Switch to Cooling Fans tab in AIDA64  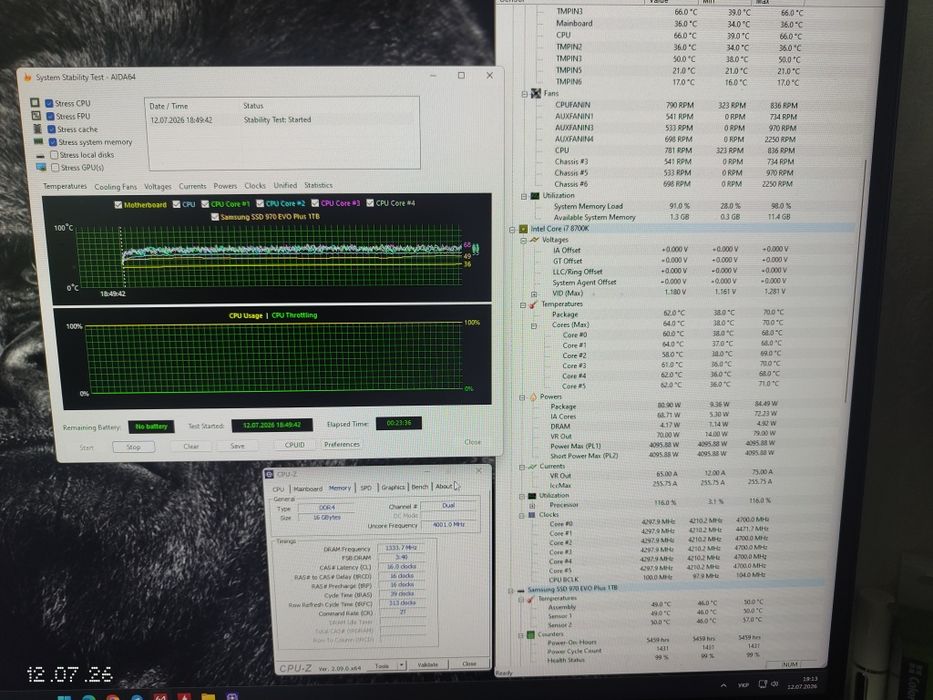pyautogui.click(x=115, y=187)
